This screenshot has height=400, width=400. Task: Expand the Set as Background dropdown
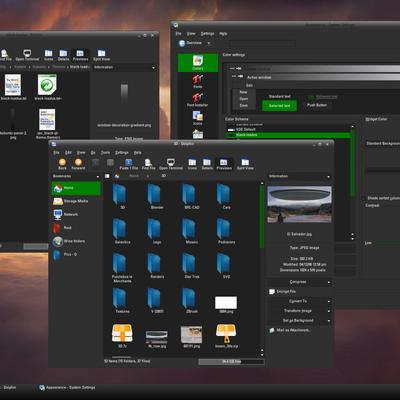300,321
